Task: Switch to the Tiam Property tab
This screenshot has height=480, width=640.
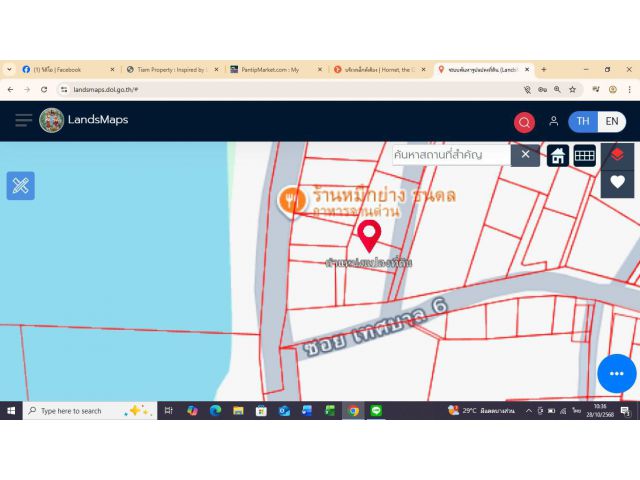Action: pyautogui.click(x=171, y=70)
